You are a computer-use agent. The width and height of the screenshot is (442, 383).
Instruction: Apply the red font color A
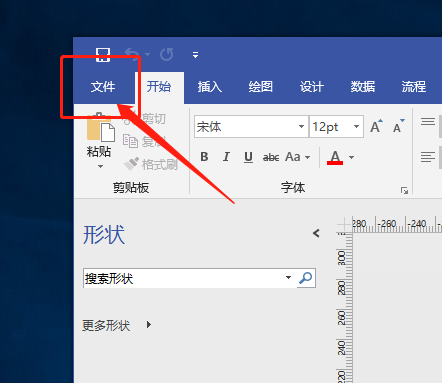coord(335,157)
